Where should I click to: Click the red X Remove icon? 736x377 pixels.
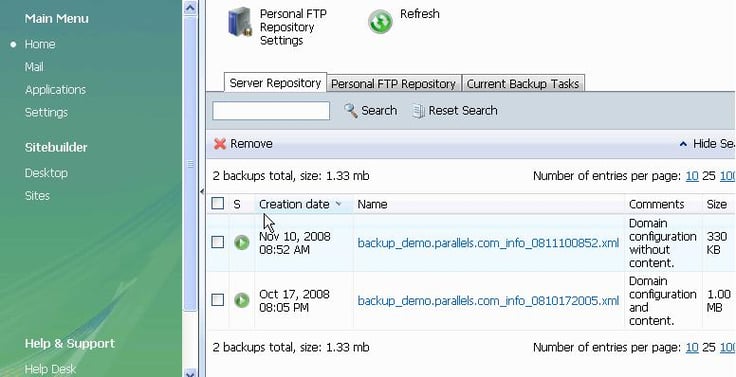click(220, 144)
